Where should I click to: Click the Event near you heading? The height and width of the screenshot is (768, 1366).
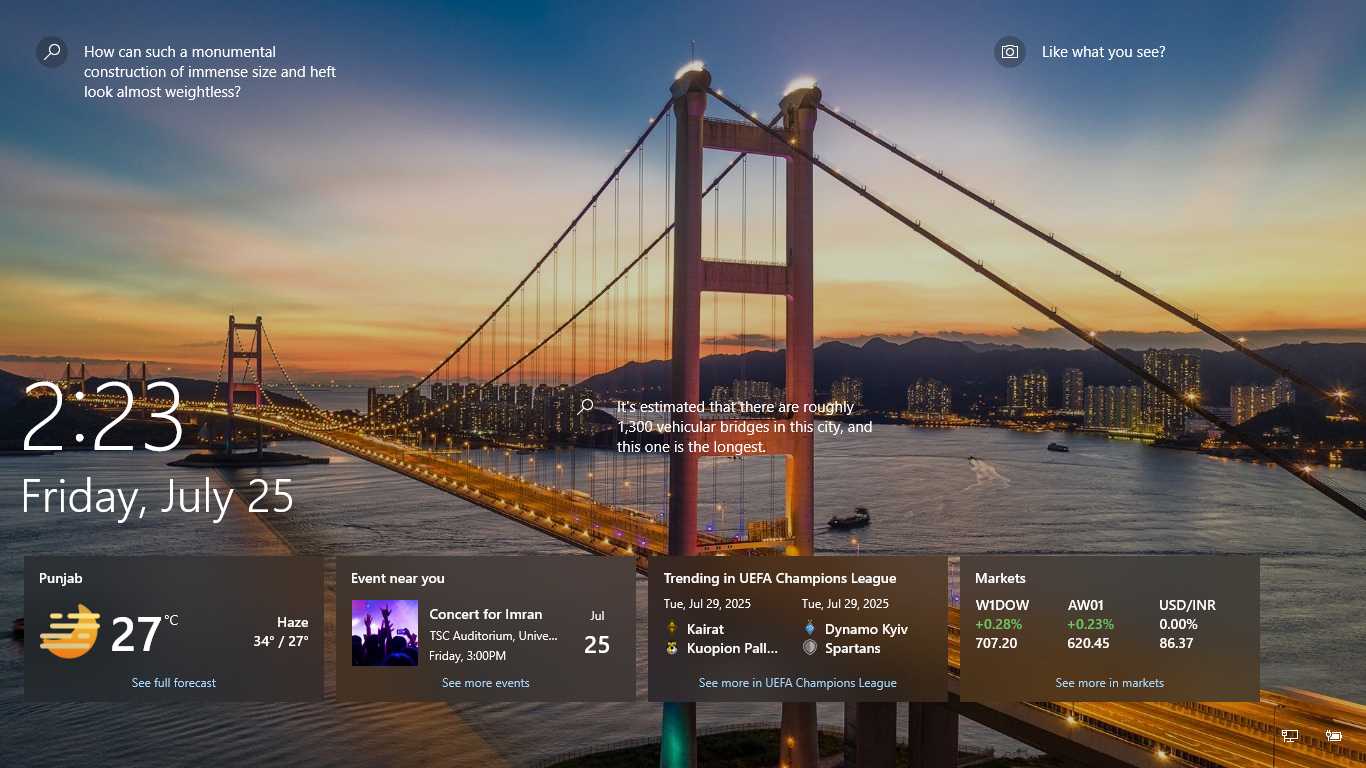(x=398, y=578)
